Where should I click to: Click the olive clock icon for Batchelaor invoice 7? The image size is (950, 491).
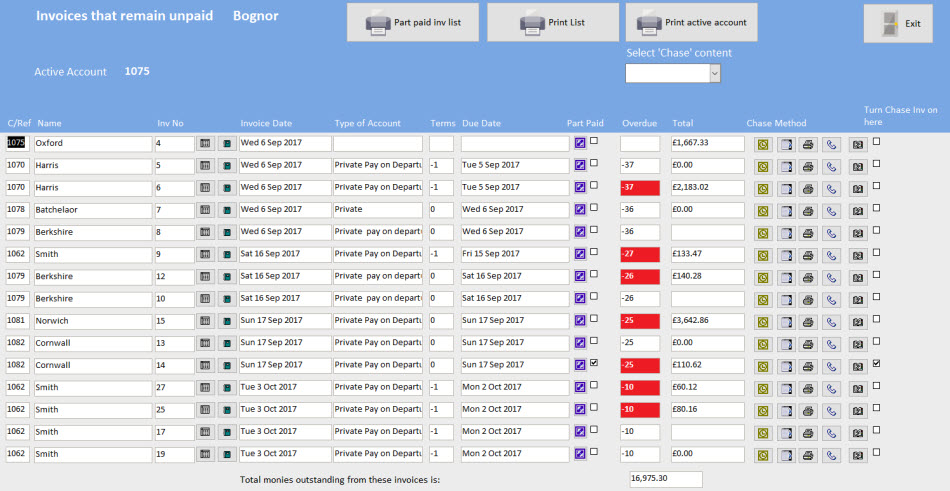[763, 210]
